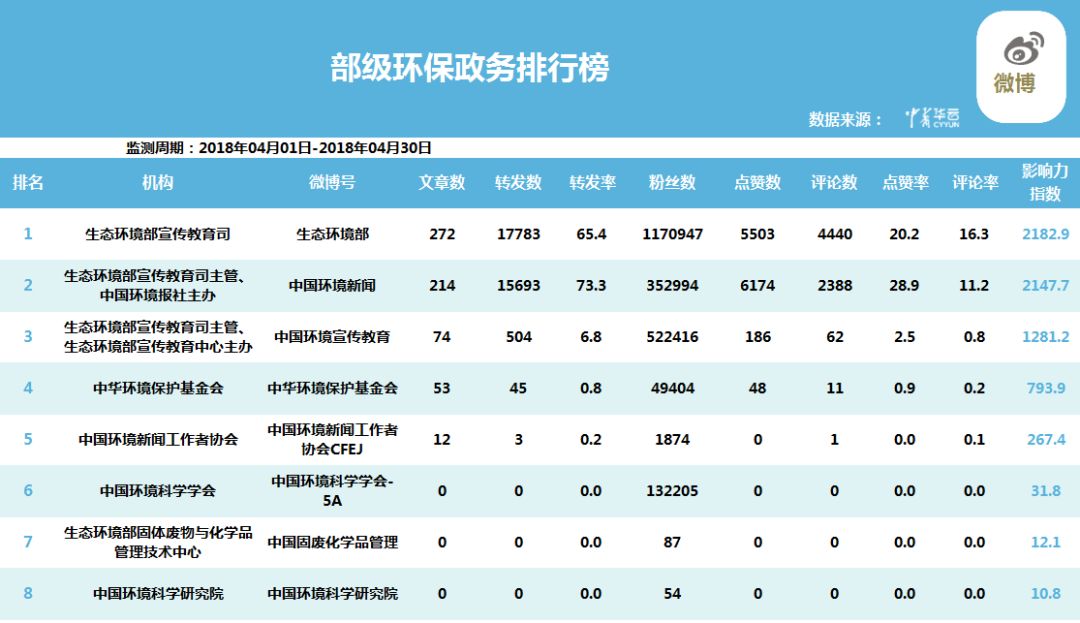The image size is (1080, 623).
Task: Click the Weibo logo icon
Action: tap(1021, 66)
